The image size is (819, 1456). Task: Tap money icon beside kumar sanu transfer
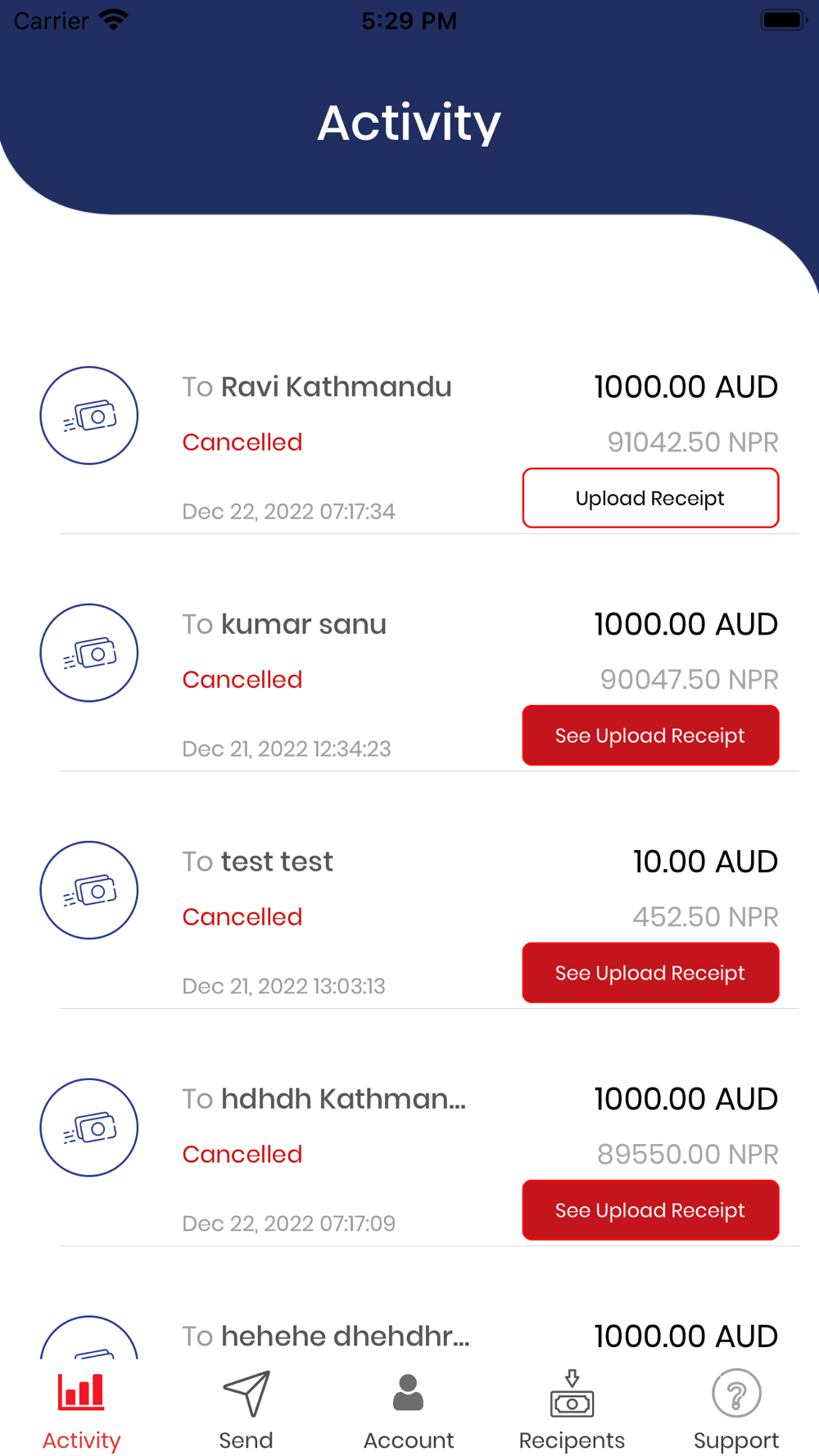coord(89,653)
